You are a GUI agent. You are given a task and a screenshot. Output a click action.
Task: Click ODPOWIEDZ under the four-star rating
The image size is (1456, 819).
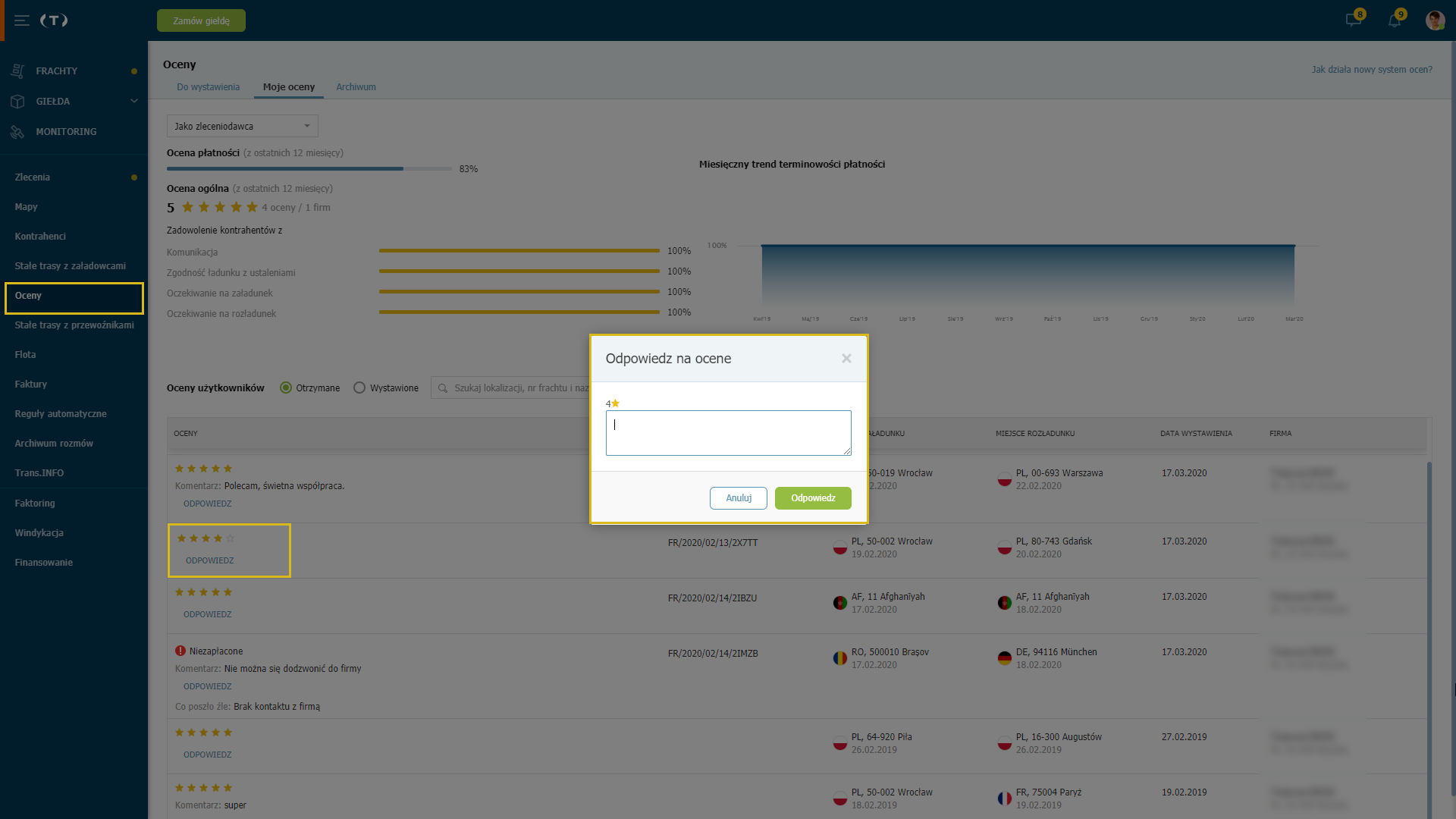[210, 560]
